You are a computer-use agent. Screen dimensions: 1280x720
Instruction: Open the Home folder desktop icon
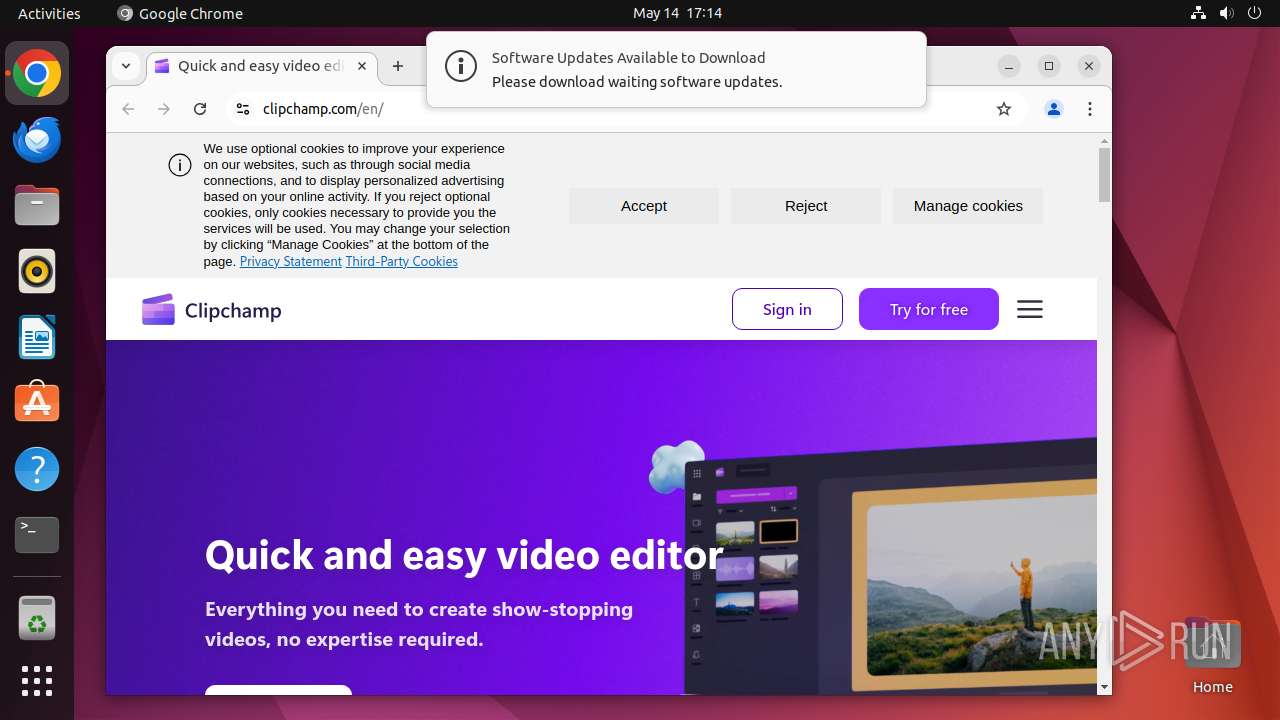[x=1212, y=656]
